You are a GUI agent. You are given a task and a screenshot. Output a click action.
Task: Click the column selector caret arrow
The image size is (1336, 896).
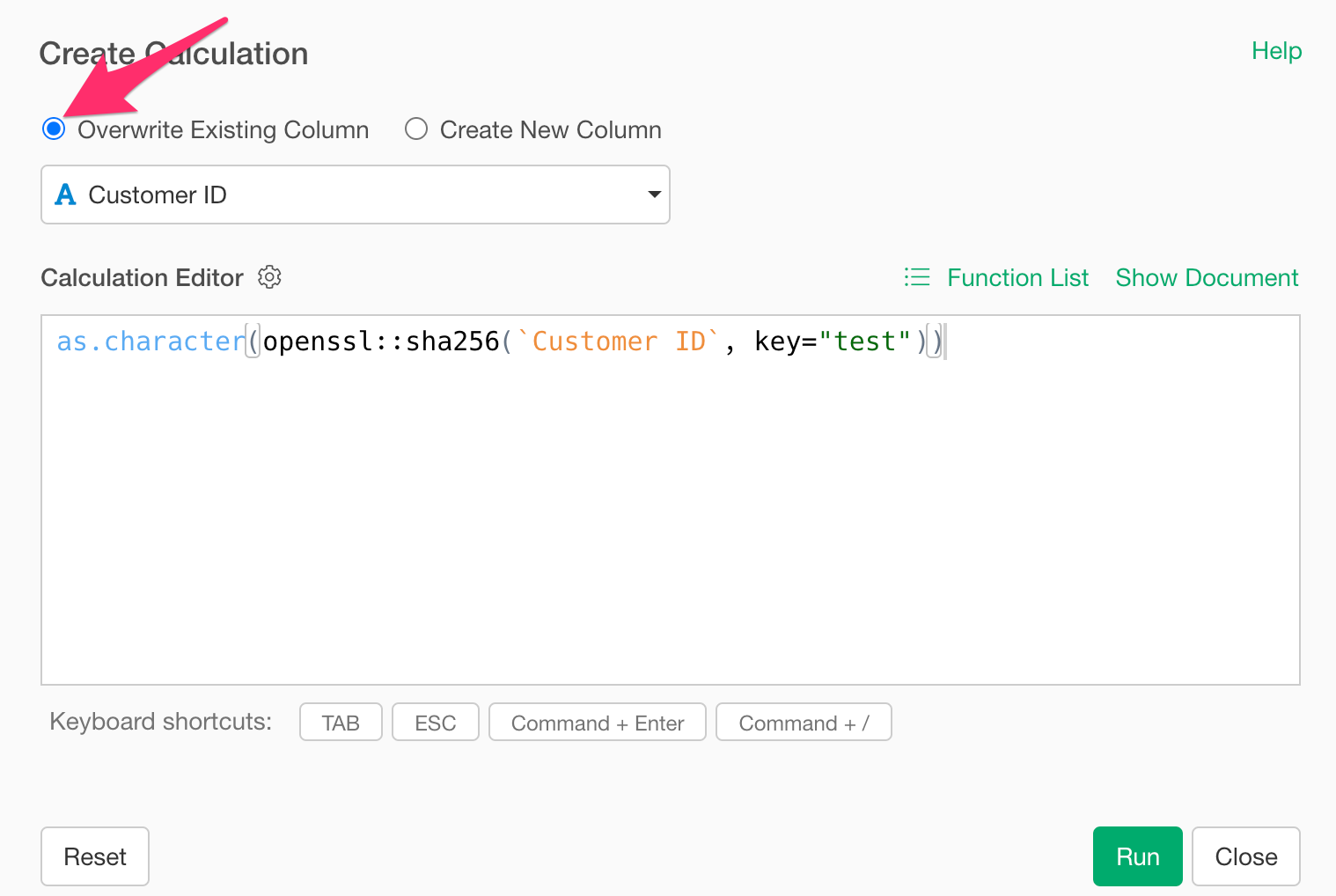click(654, 195)
